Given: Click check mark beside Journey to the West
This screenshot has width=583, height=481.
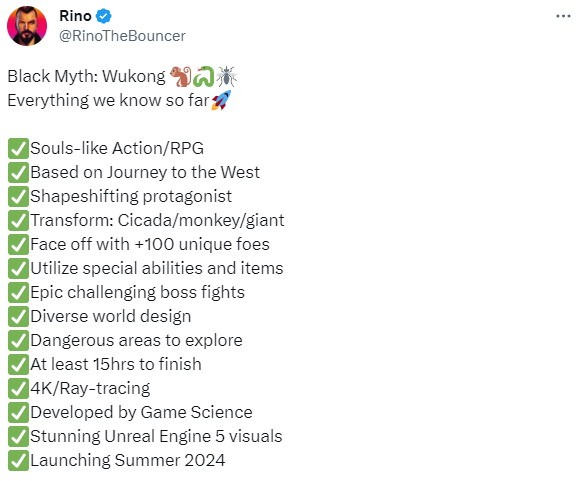Looking at the screenshot, I should tap(18, 172).
